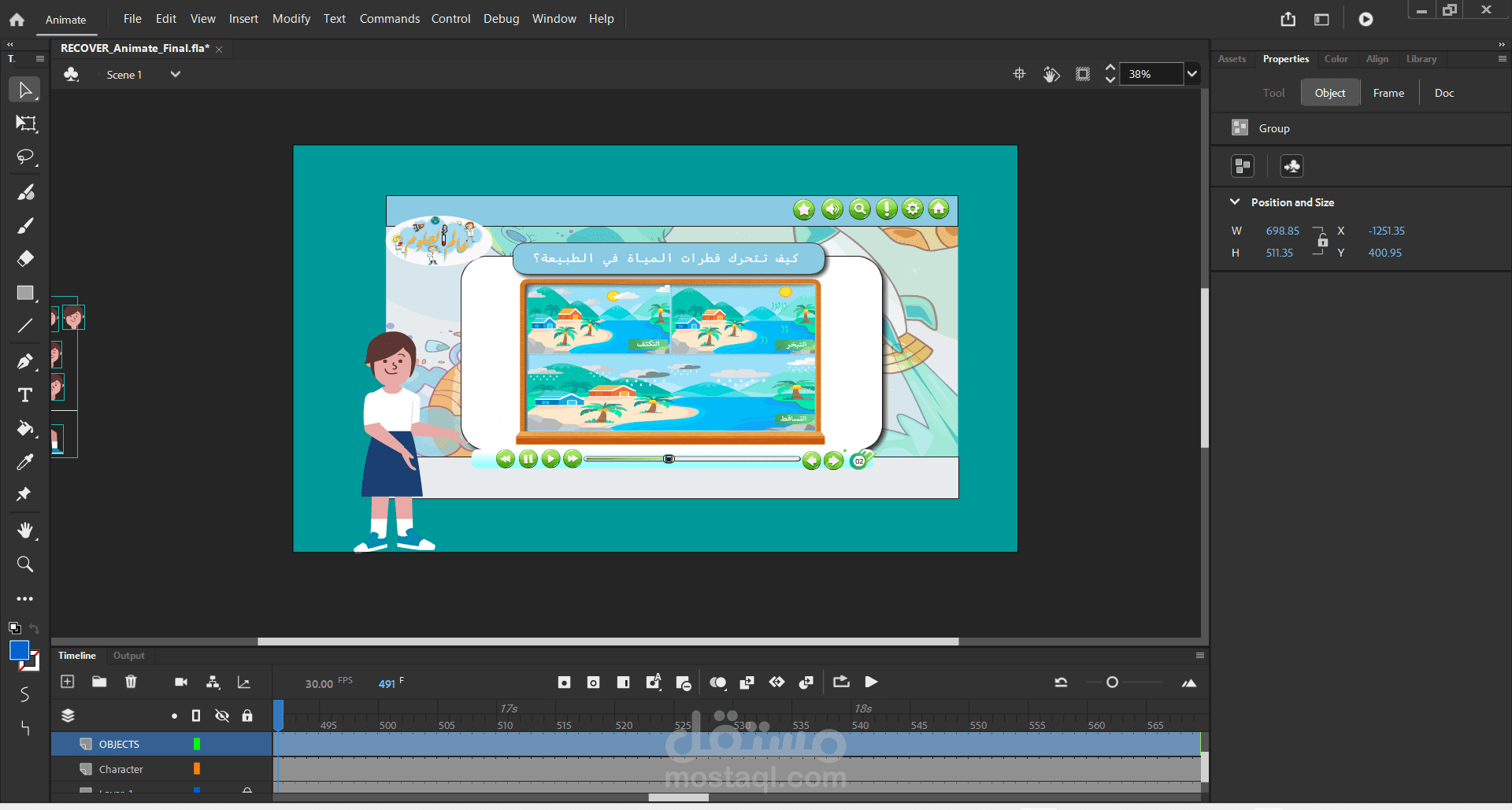Open the Commands menu
The width and height of the screenshot is (1512, 810).
390,19
